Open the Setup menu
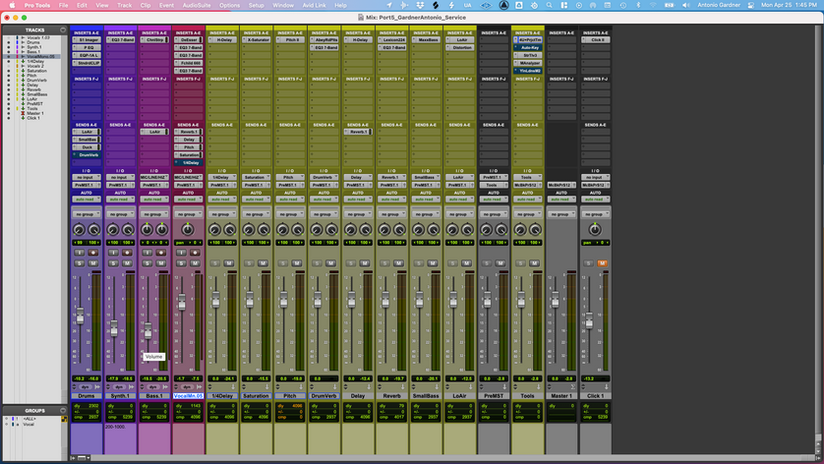The image size is (824, 464). point(256,5)
